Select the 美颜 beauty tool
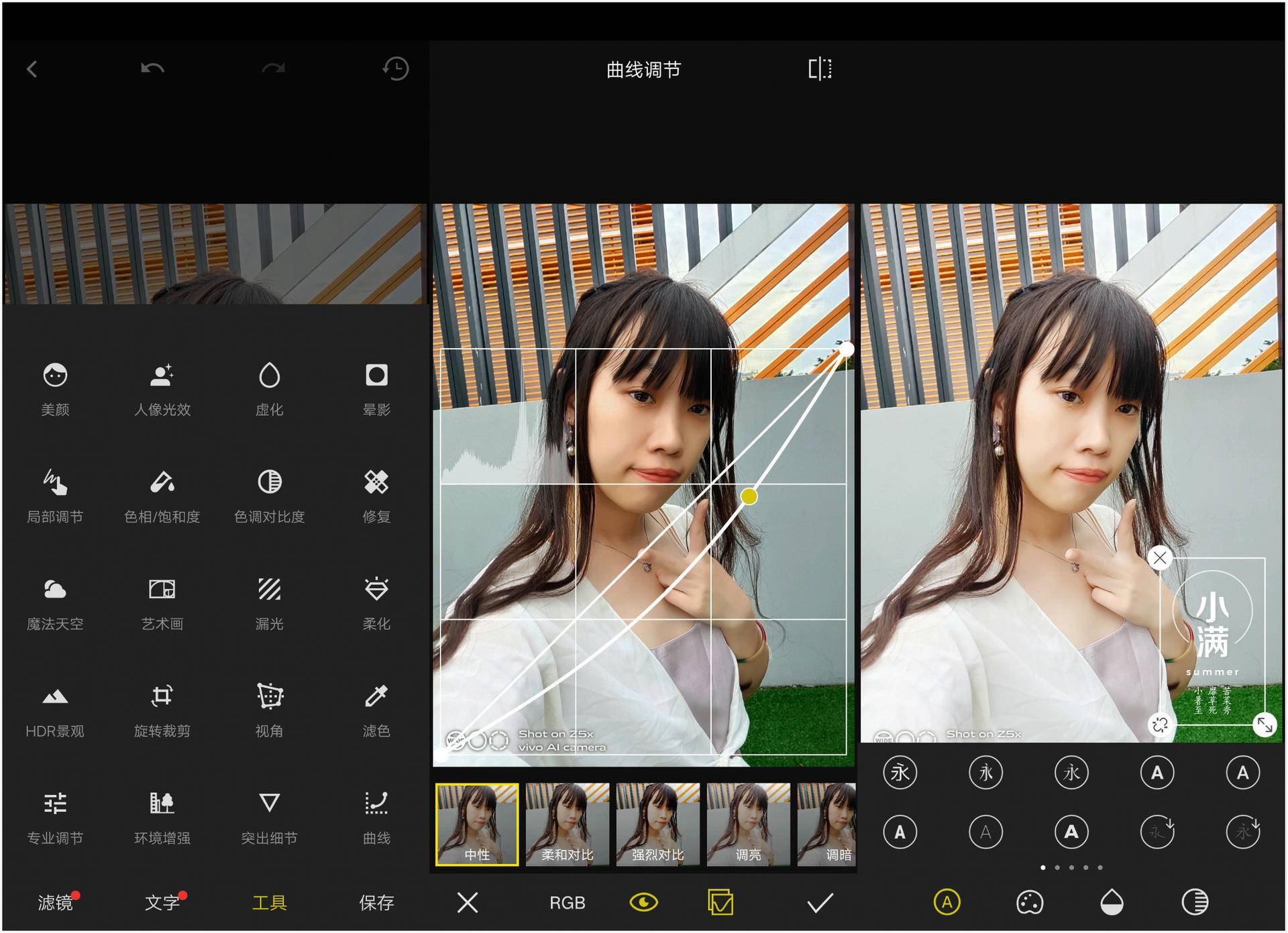The height and width of the screenshot is (933, 1288). point(56,389)
